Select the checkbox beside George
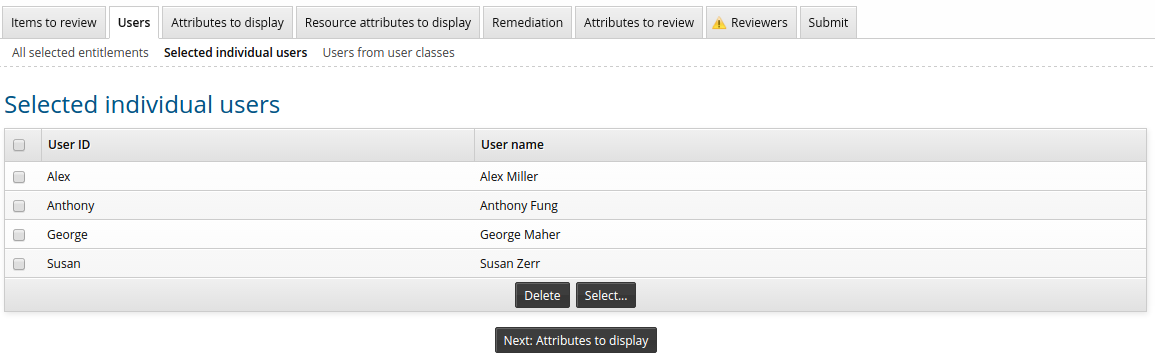This screenshot has width=1155, height=361. pos(19,235)
